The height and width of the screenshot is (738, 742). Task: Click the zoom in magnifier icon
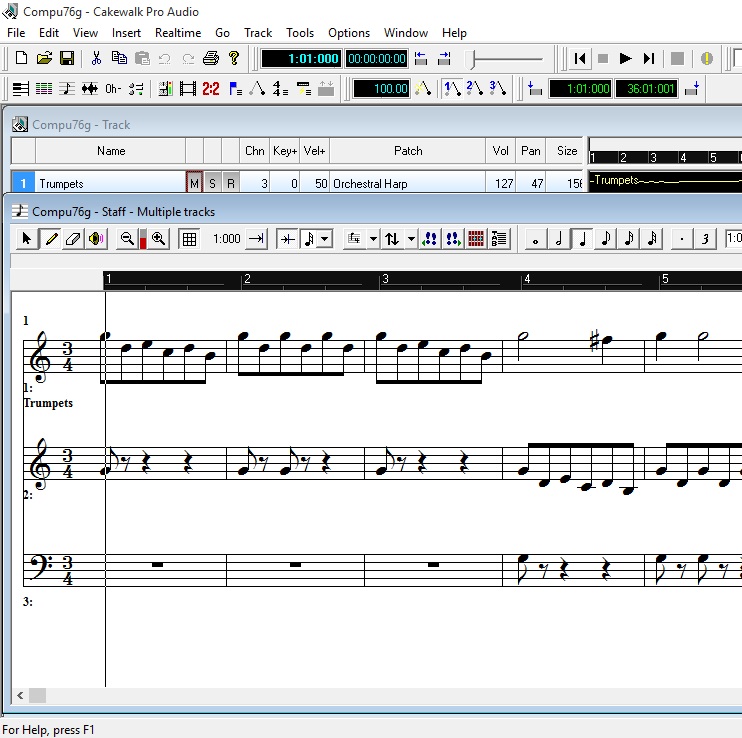pos(159,239)
